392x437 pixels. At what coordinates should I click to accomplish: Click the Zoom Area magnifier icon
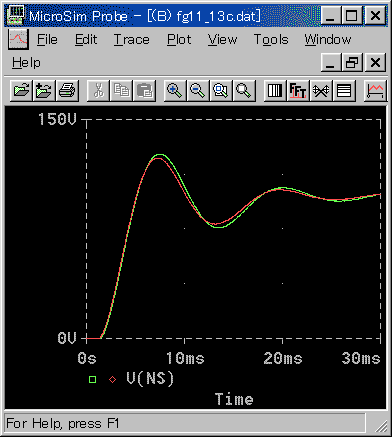pyautogui.click(x=221, y=90)
